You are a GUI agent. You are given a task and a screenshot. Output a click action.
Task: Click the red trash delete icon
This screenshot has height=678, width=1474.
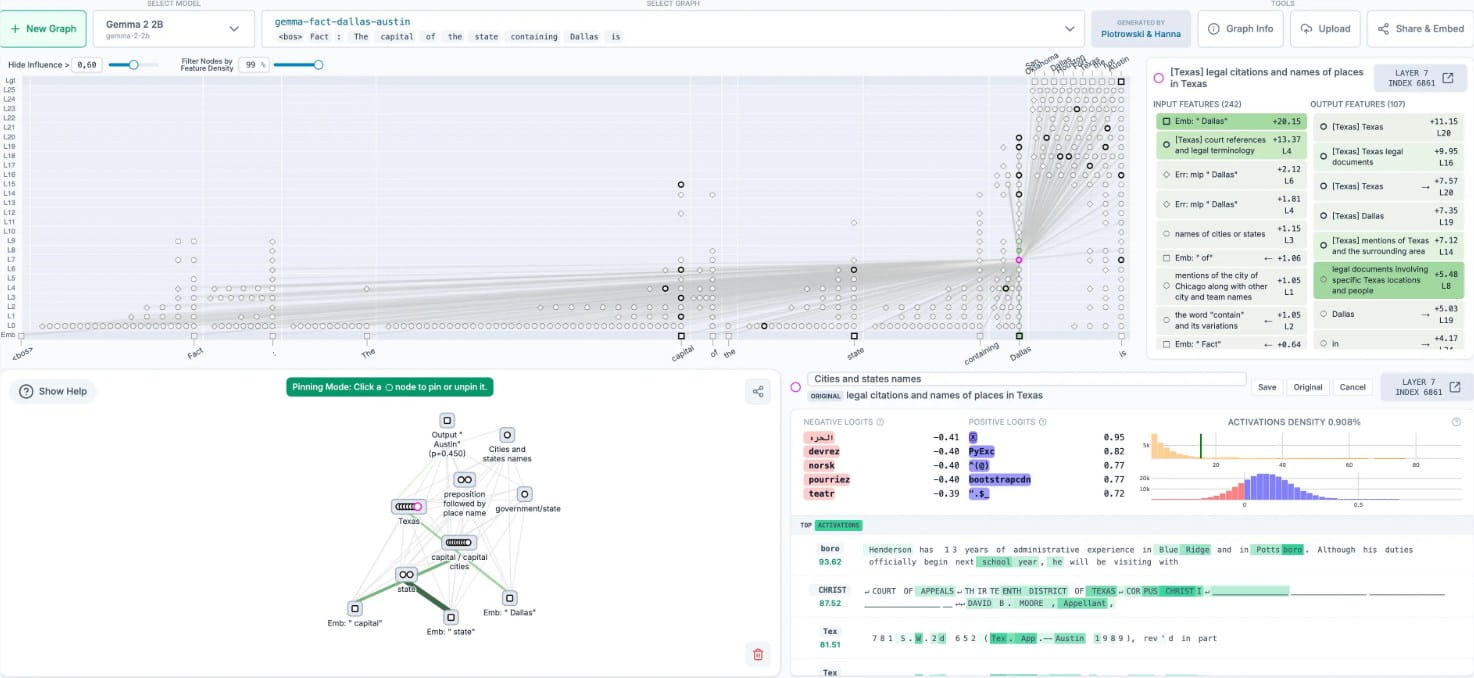coord(758,654)
